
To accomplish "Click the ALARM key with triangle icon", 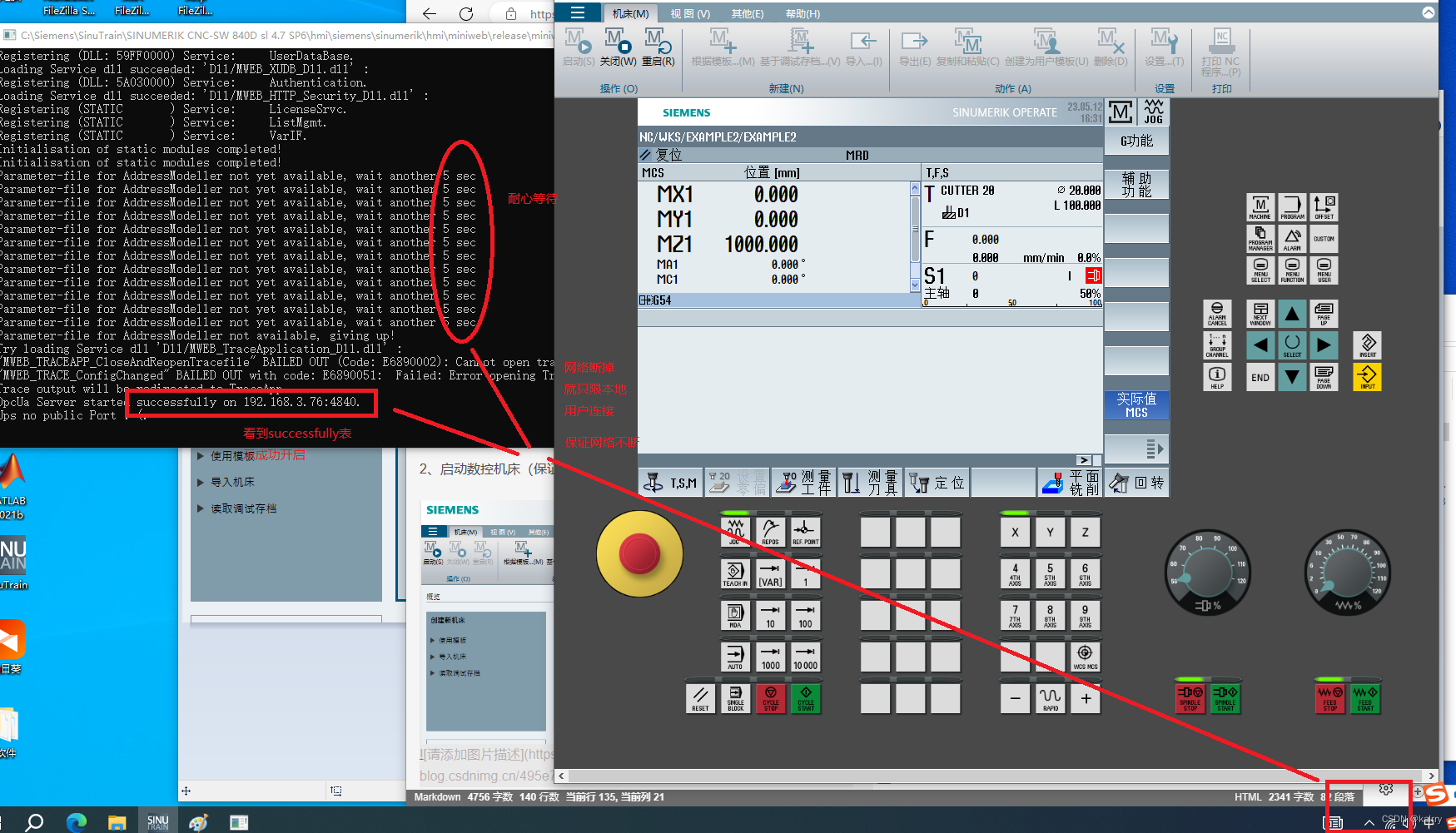I will pyautogui.click(x=1292, y=239).
